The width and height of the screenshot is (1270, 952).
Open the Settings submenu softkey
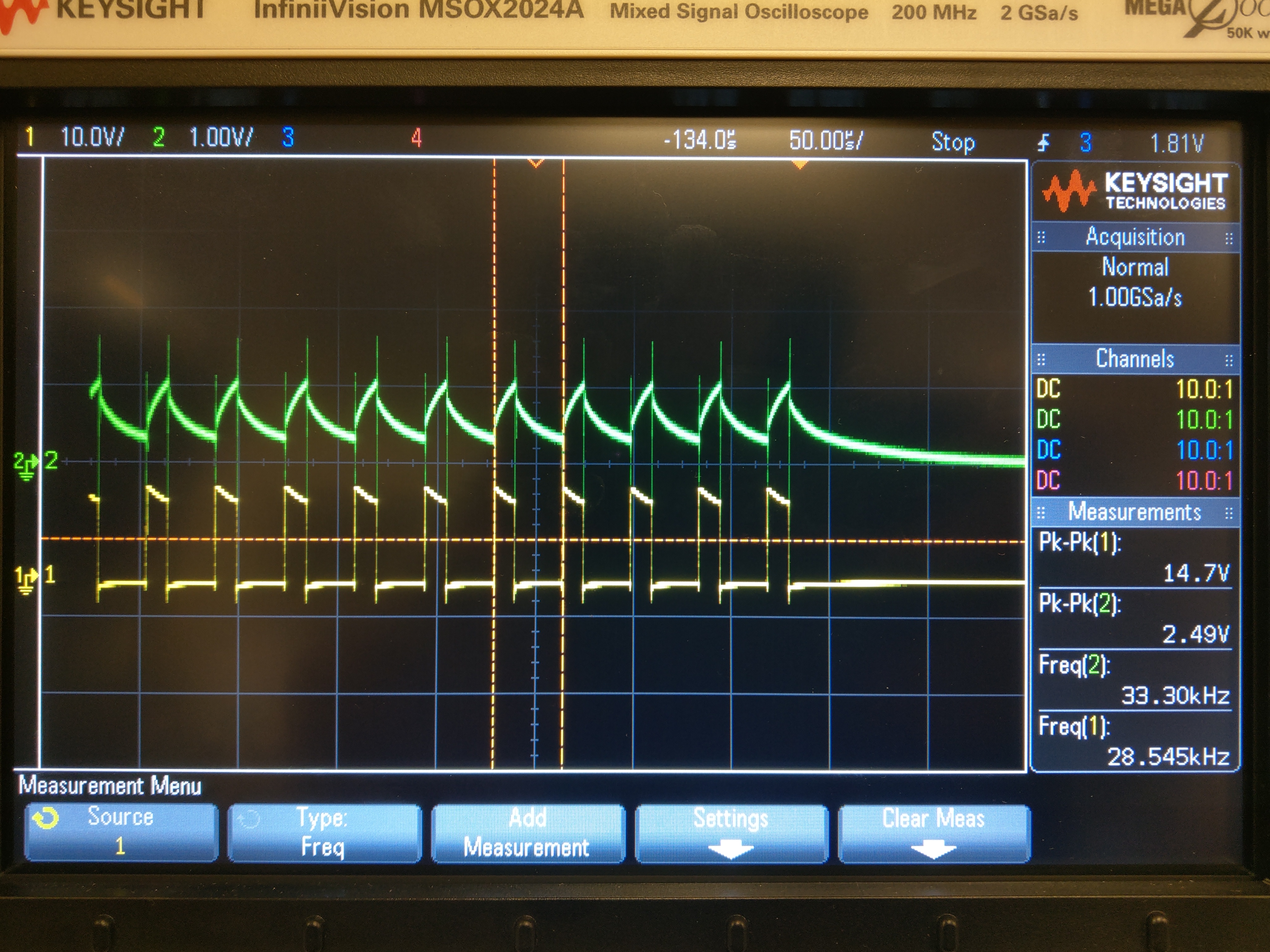tap(731, 833)
